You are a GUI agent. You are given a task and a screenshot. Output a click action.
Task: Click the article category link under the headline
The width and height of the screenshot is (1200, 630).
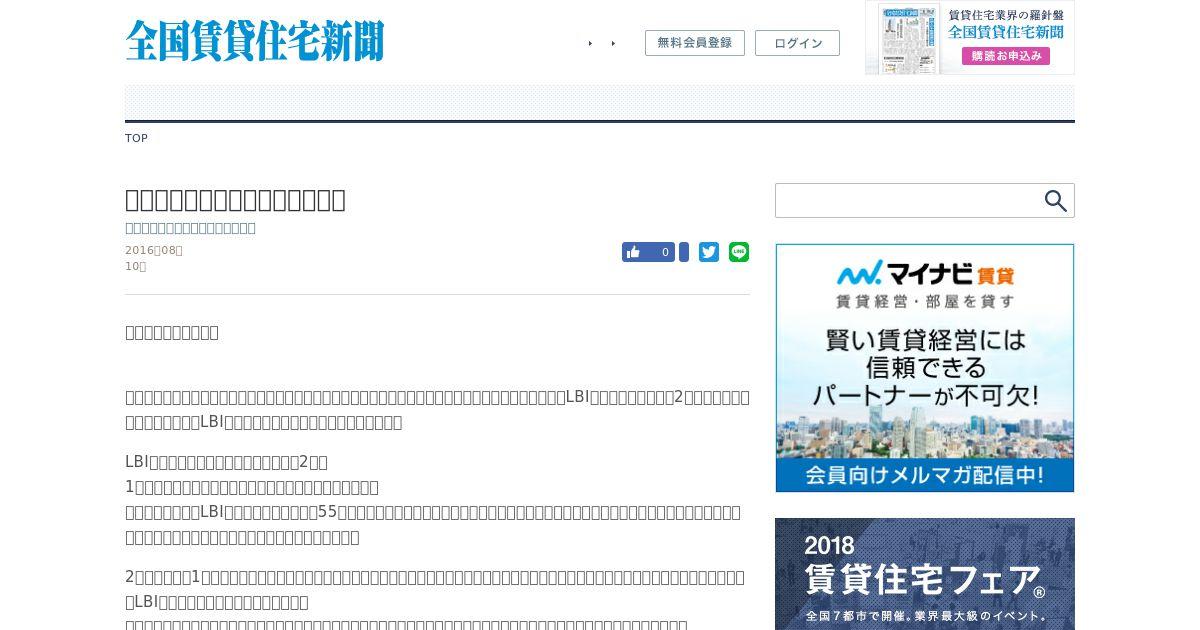190,228
